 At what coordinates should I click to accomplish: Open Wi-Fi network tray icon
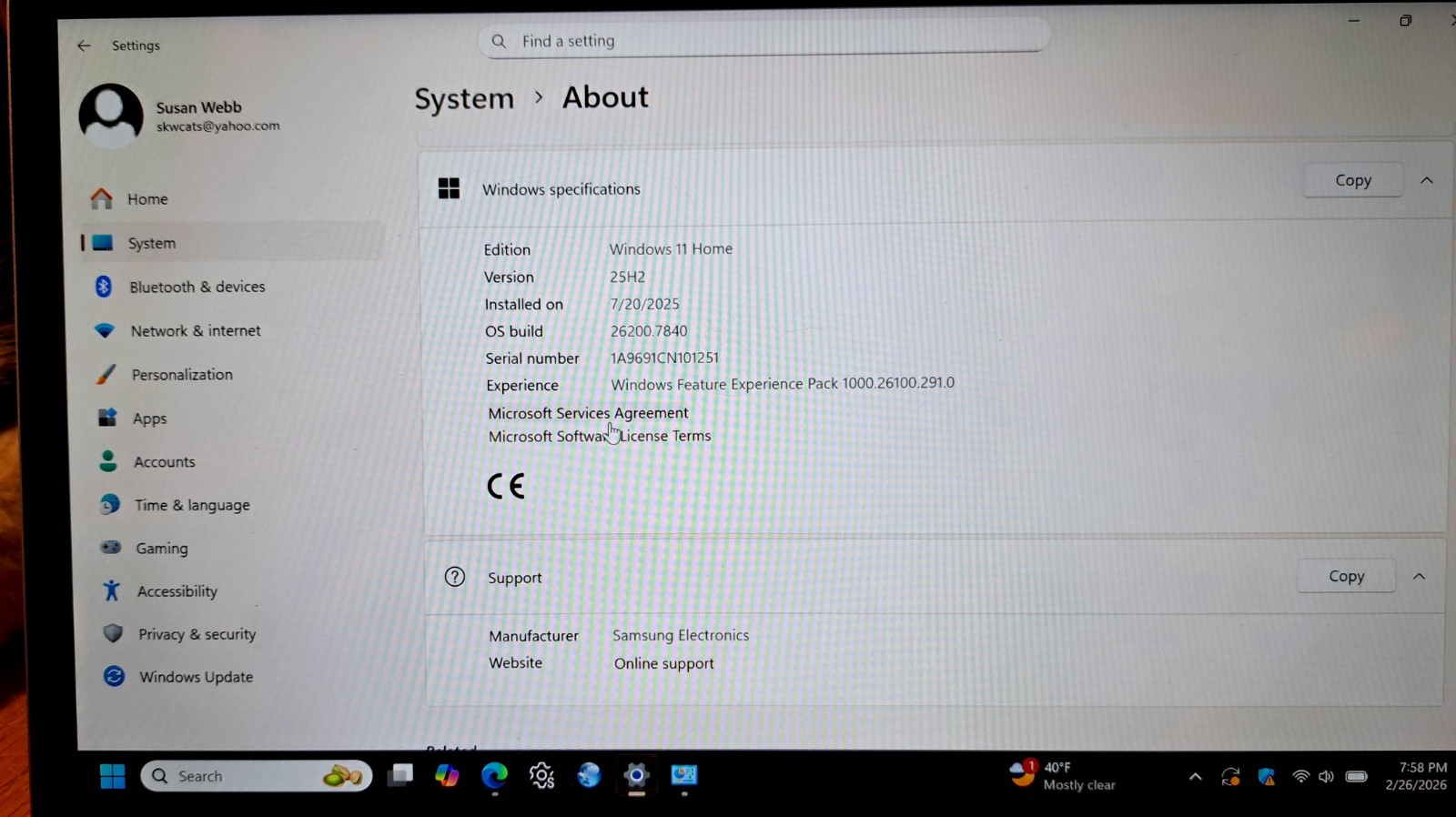click(x=1300, y=776)
